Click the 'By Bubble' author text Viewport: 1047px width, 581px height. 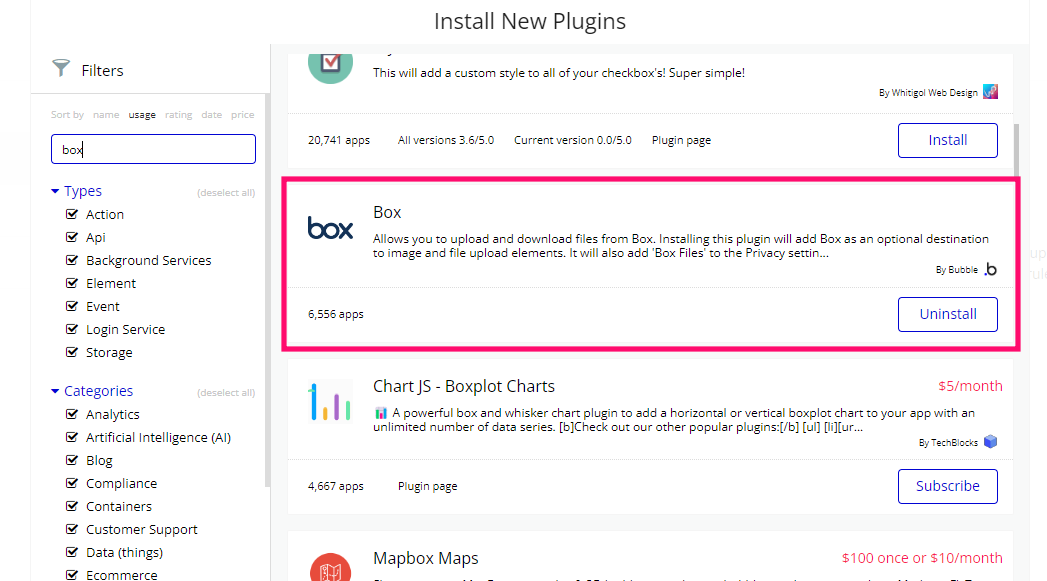[956, 270]
